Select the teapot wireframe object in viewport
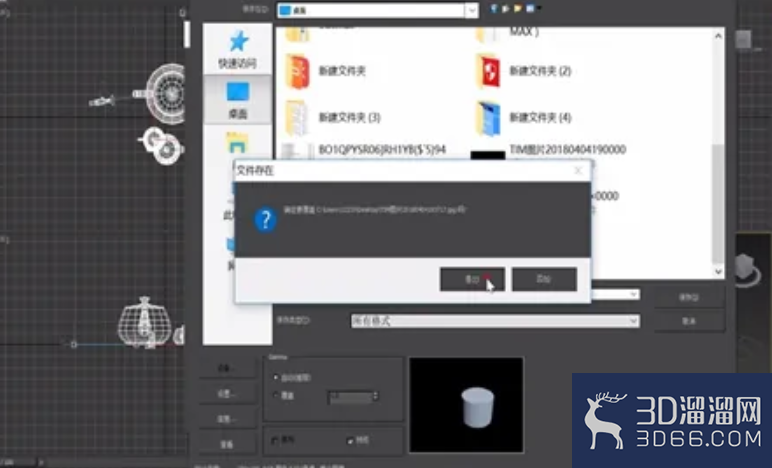The width and height of the screenshot is (772, 468). (x=144, y=322)
